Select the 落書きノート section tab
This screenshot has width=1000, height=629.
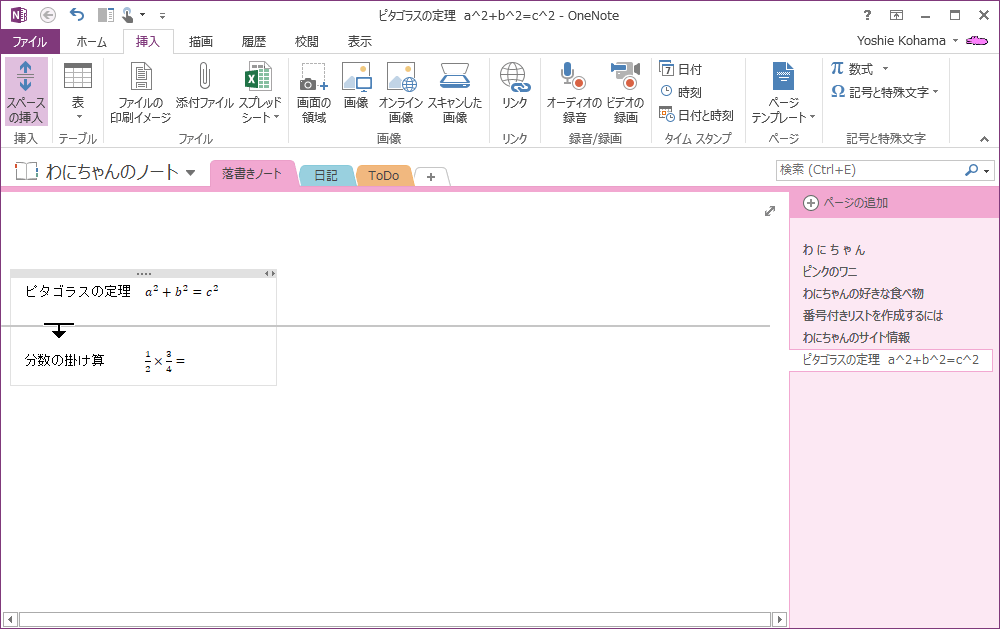click(252, 173)
